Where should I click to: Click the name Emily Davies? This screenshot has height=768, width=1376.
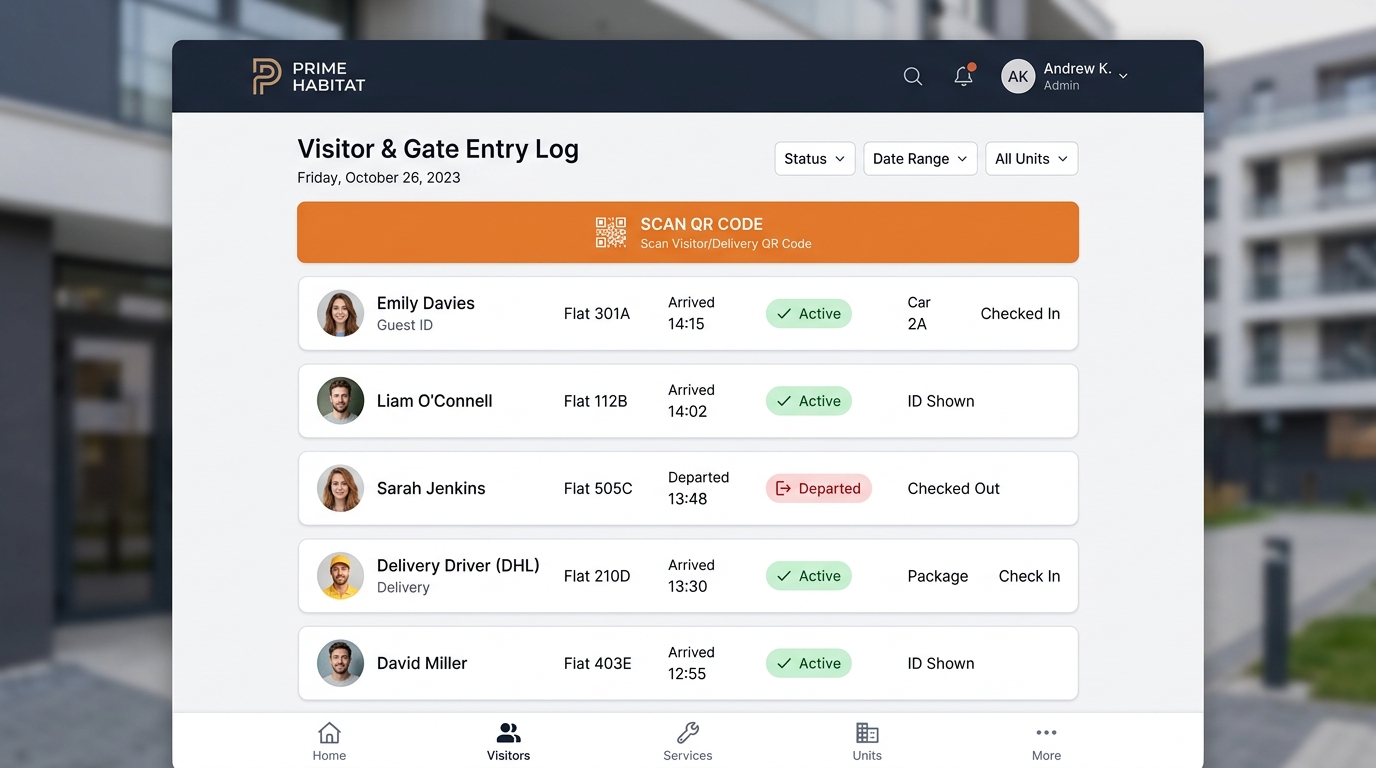pyautogui.click(x=426, y=303)
